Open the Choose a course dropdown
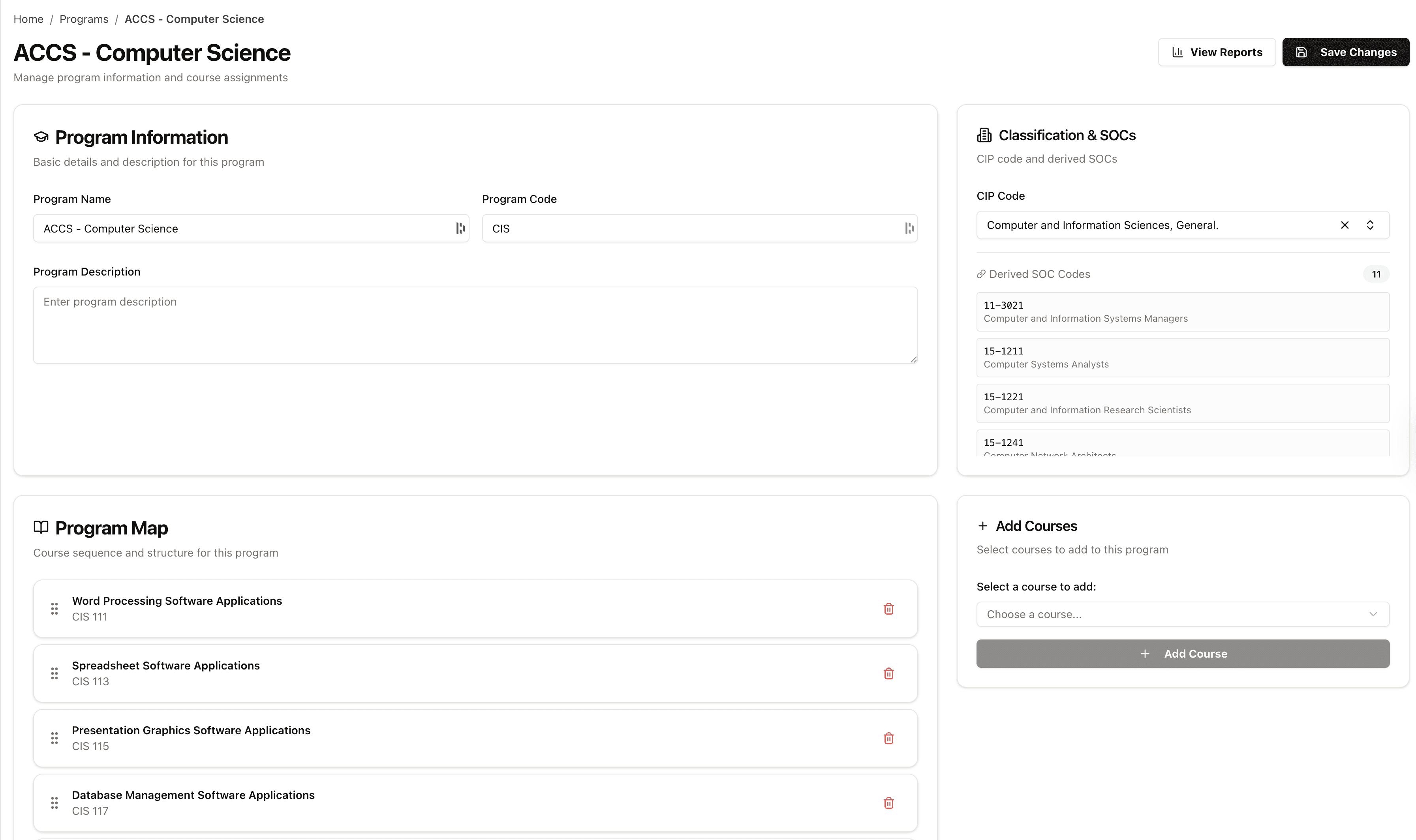Image resolution: width=1416 pixels, height=840 pixels. click(x=1182, y=614)
